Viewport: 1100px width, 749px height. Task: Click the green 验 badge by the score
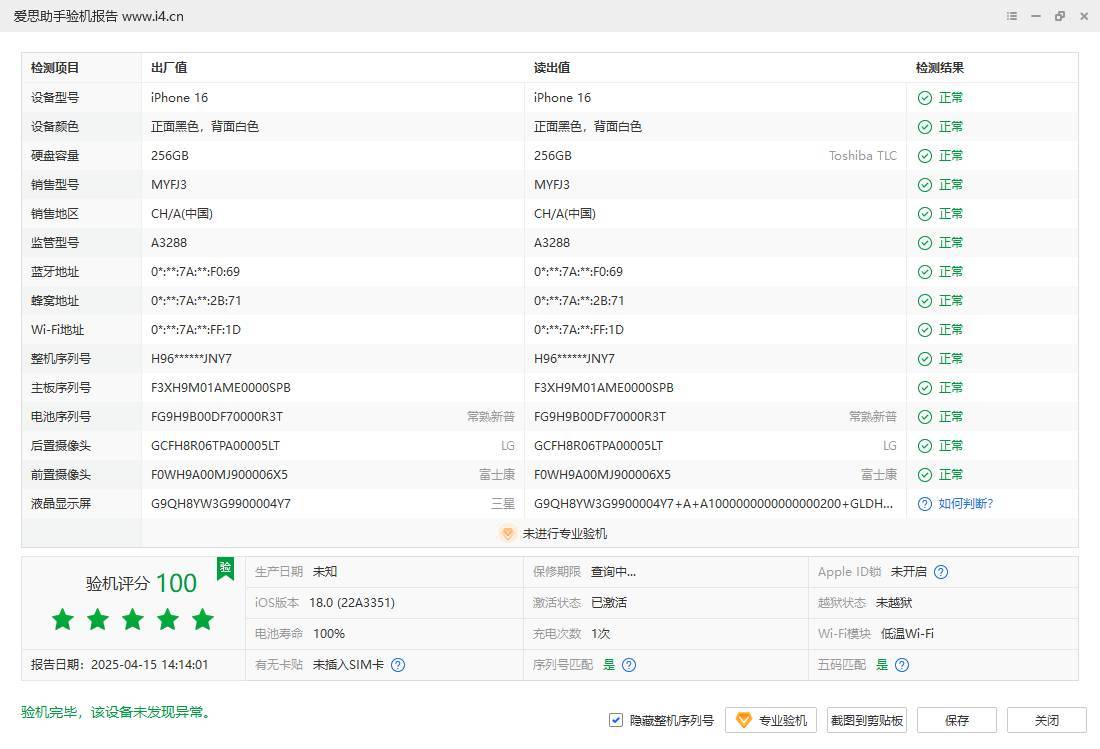click(225, 568)
